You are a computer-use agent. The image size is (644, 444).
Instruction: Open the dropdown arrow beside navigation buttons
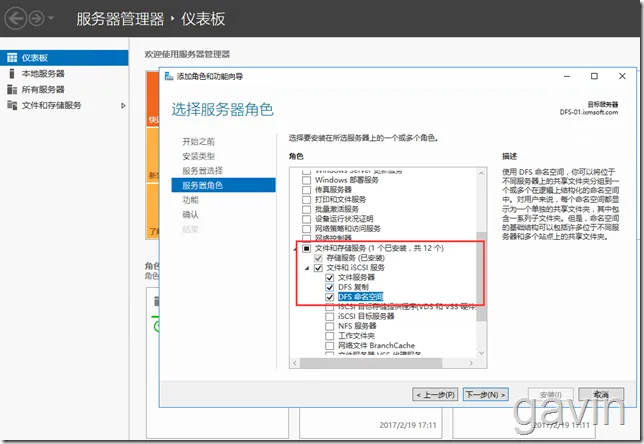[x=51, y=18]
